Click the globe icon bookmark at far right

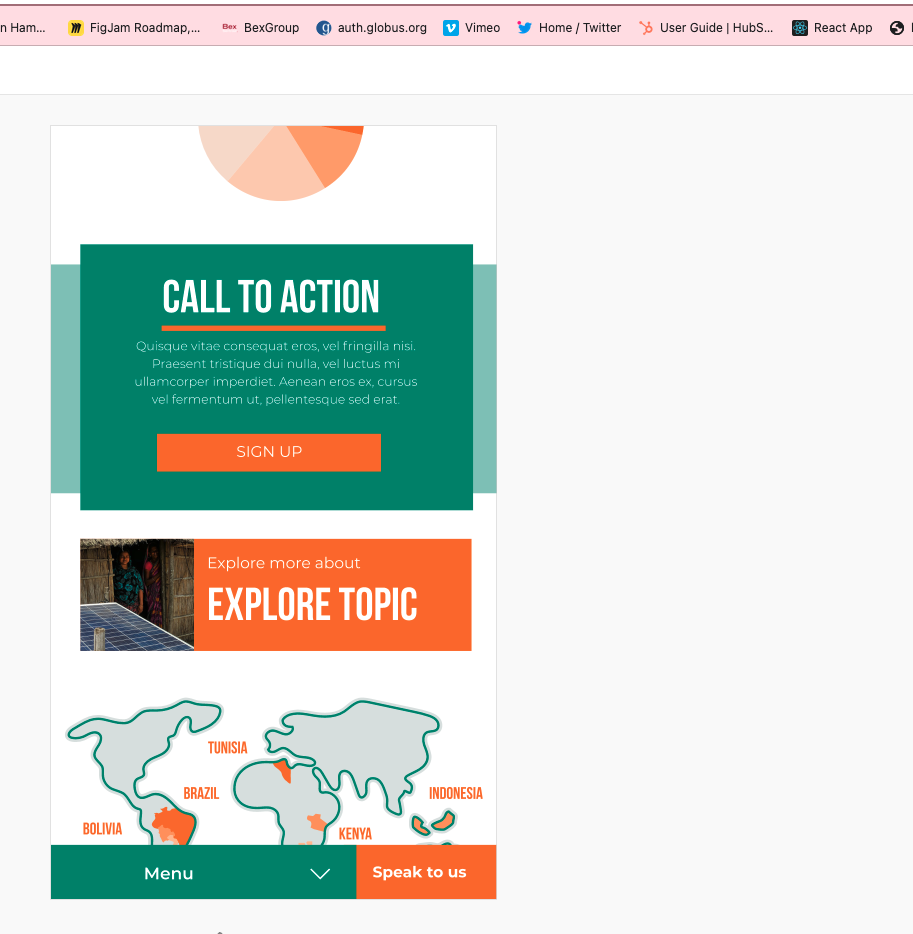(x=897, y=28)
